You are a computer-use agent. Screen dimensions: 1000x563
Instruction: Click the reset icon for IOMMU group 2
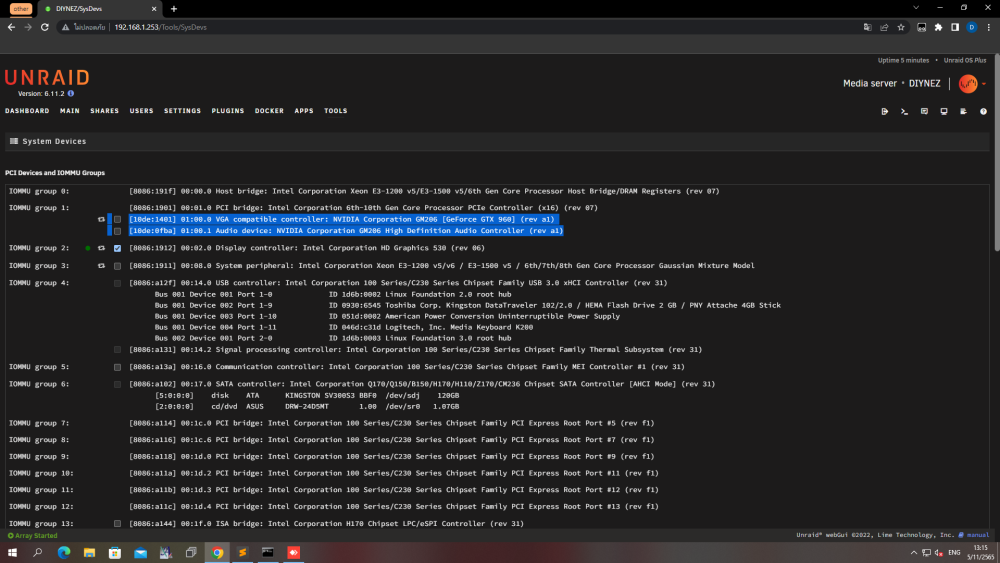tap(101, 248)
